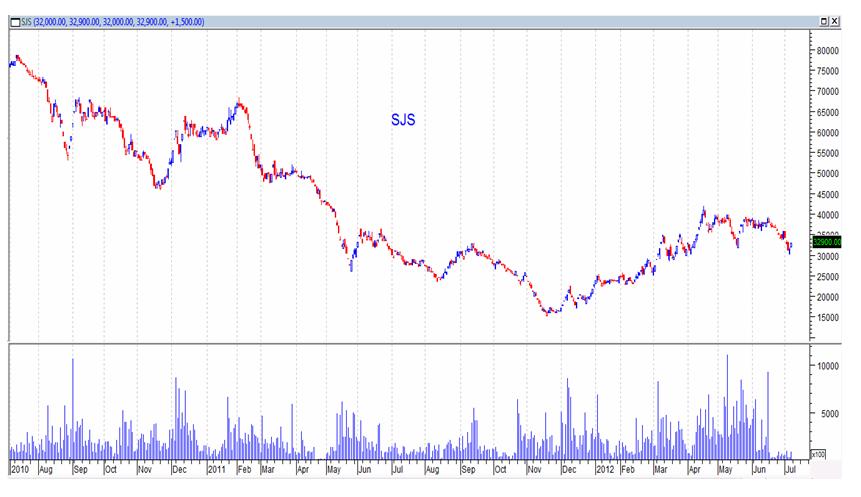861x497 pixels.
Task: Click the 15000 price axis label
Action: 827,318
